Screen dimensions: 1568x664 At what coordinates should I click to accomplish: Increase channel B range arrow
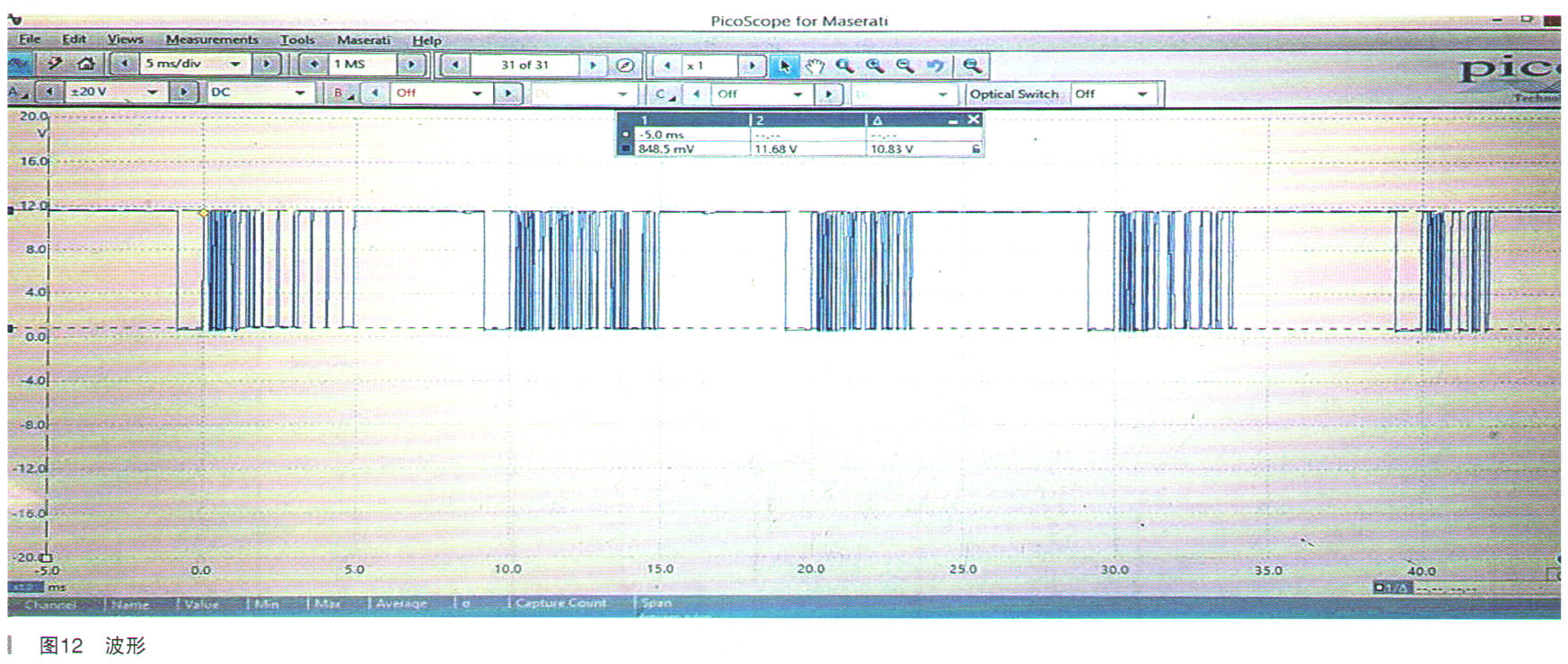(507, 93)
